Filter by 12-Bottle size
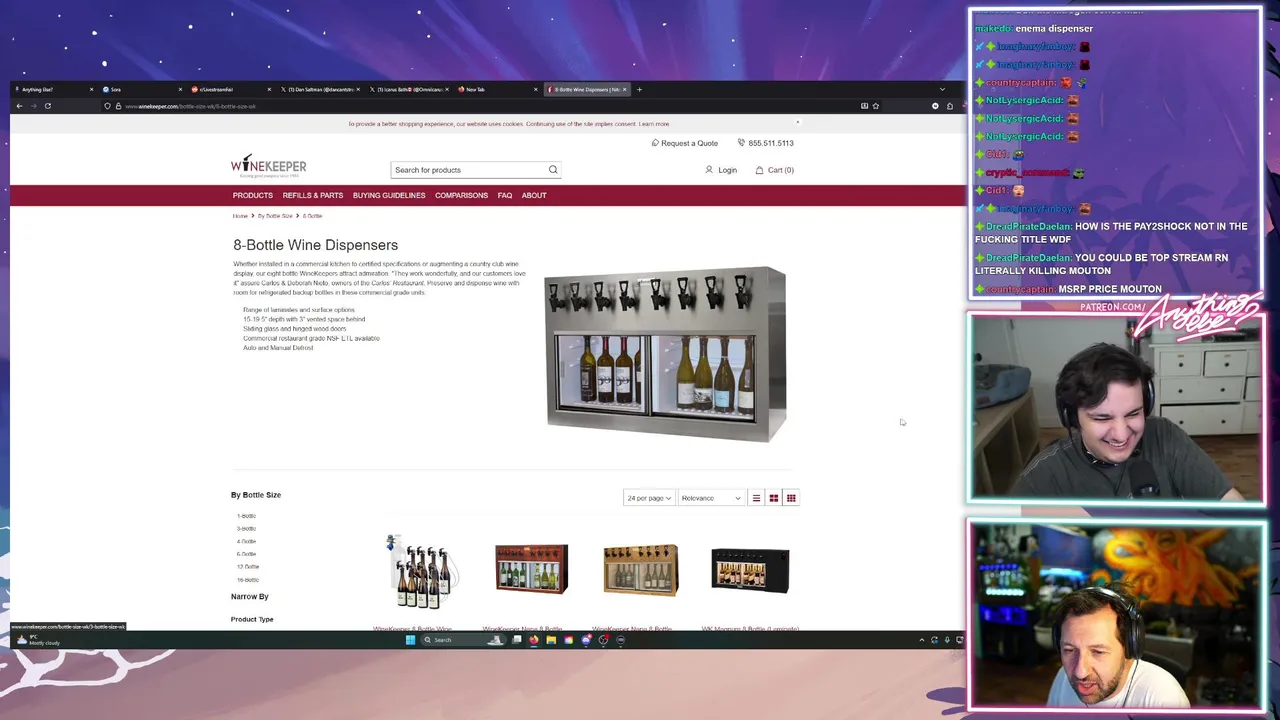The height and width of the screenshot is (720, 1280). 248,567
